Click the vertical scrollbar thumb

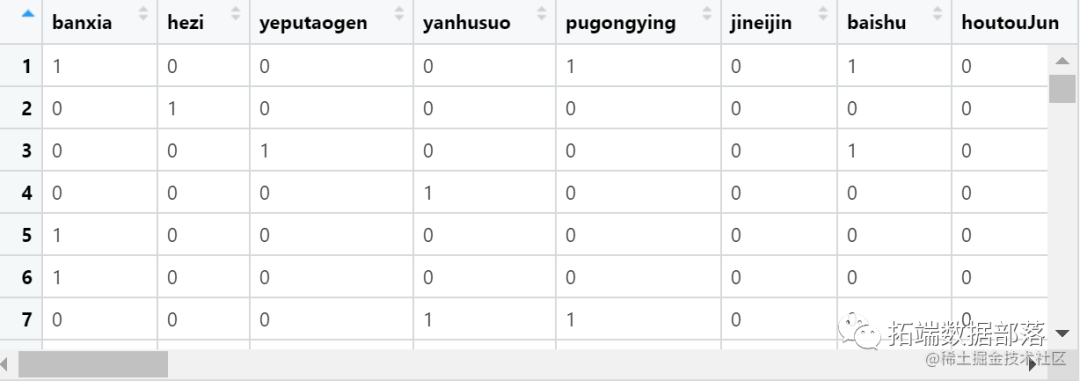[x=1062, y=88]
